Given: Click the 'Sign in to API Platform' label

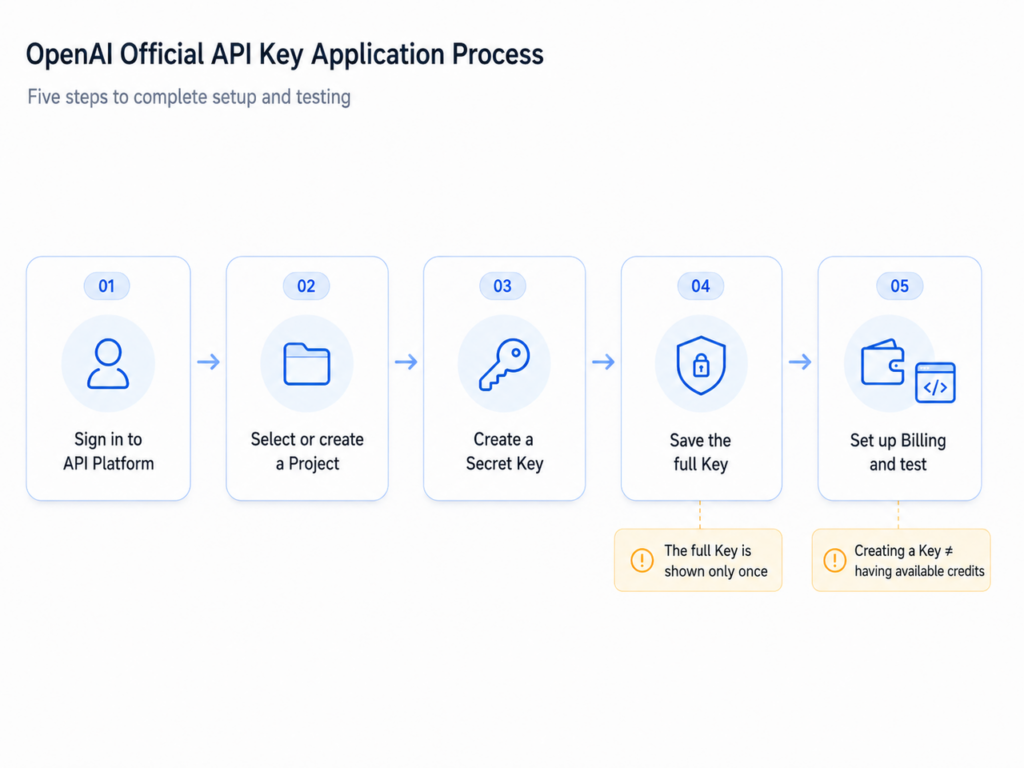Looking at the screenshot, I should 108,451.
